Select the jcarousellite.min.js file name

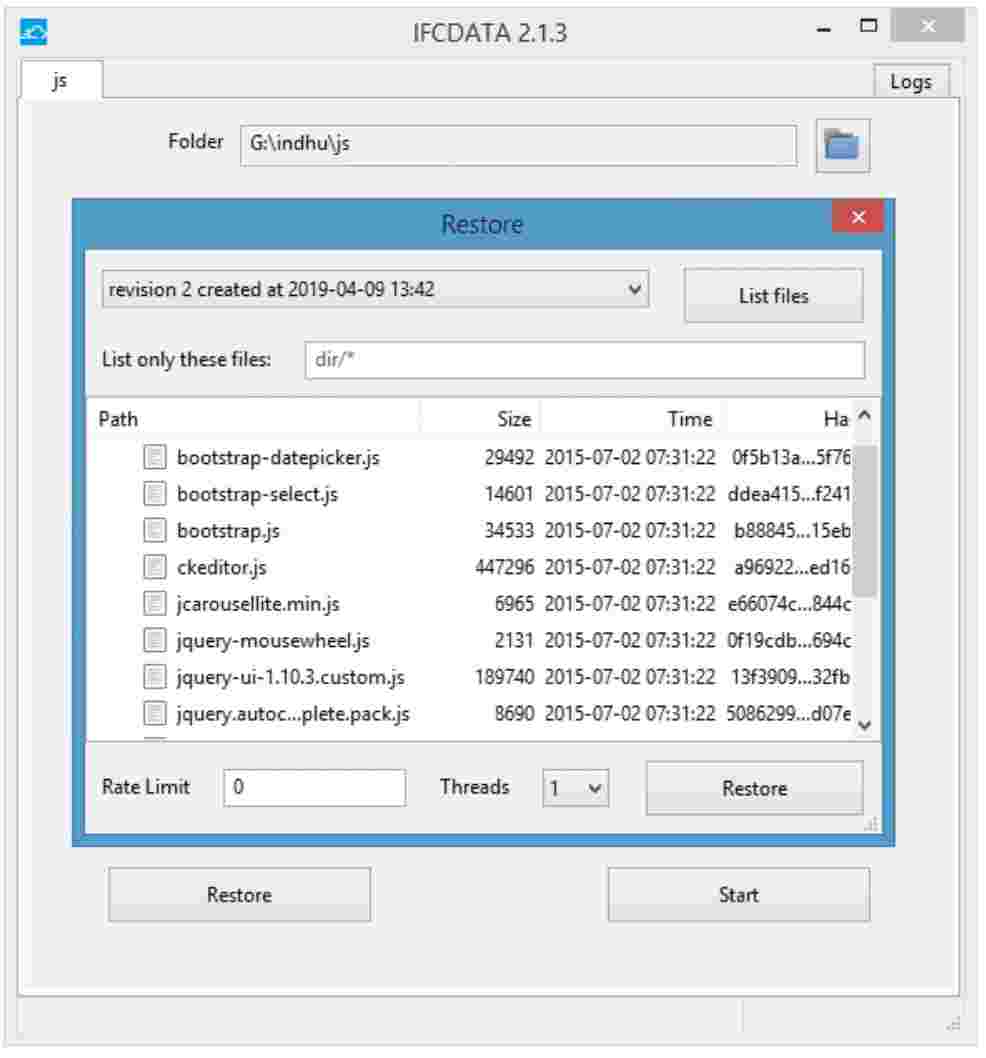click(258, 603)
